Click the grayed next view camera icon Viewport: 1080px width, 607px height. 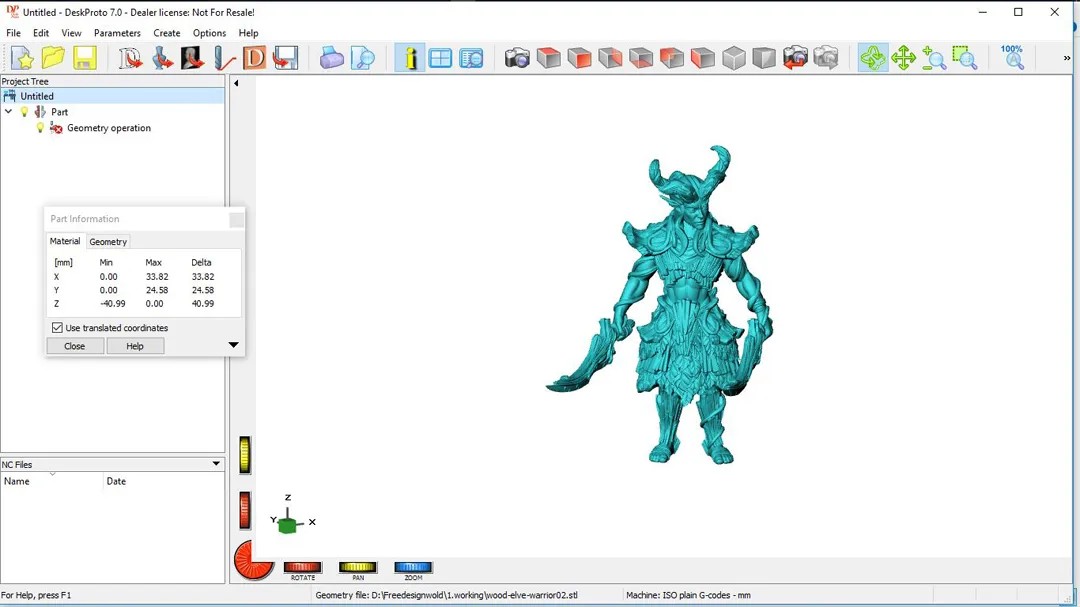(826, 58)
